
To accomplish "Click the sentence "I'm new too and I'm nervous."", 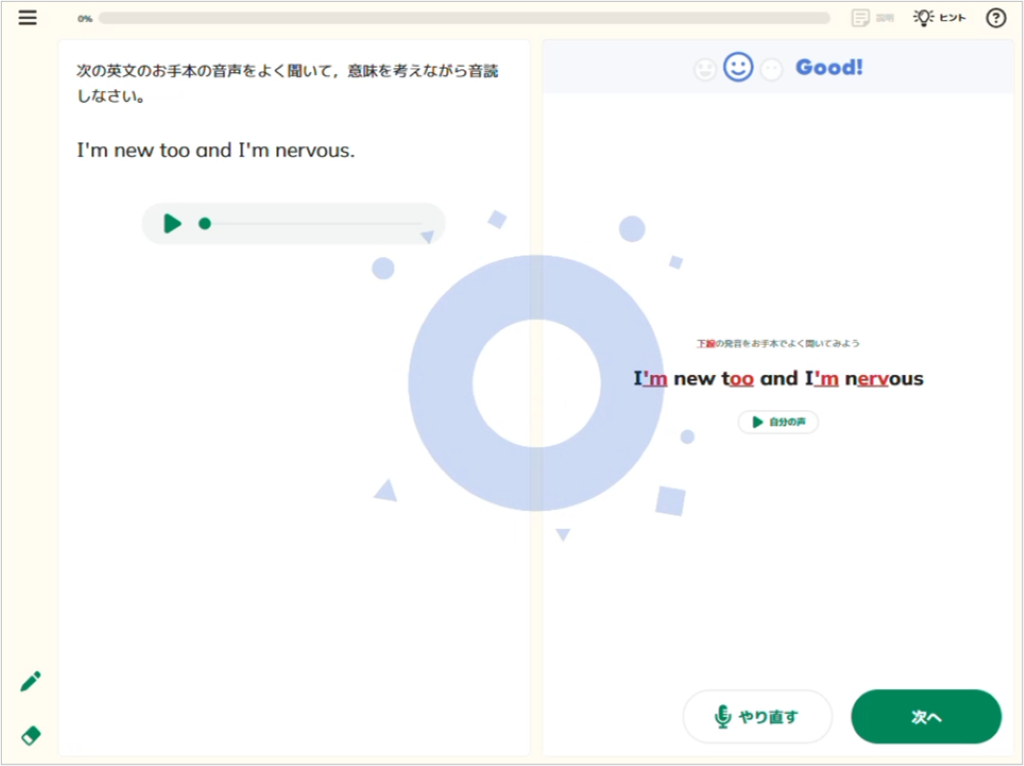I will click(x=216, y=150).
